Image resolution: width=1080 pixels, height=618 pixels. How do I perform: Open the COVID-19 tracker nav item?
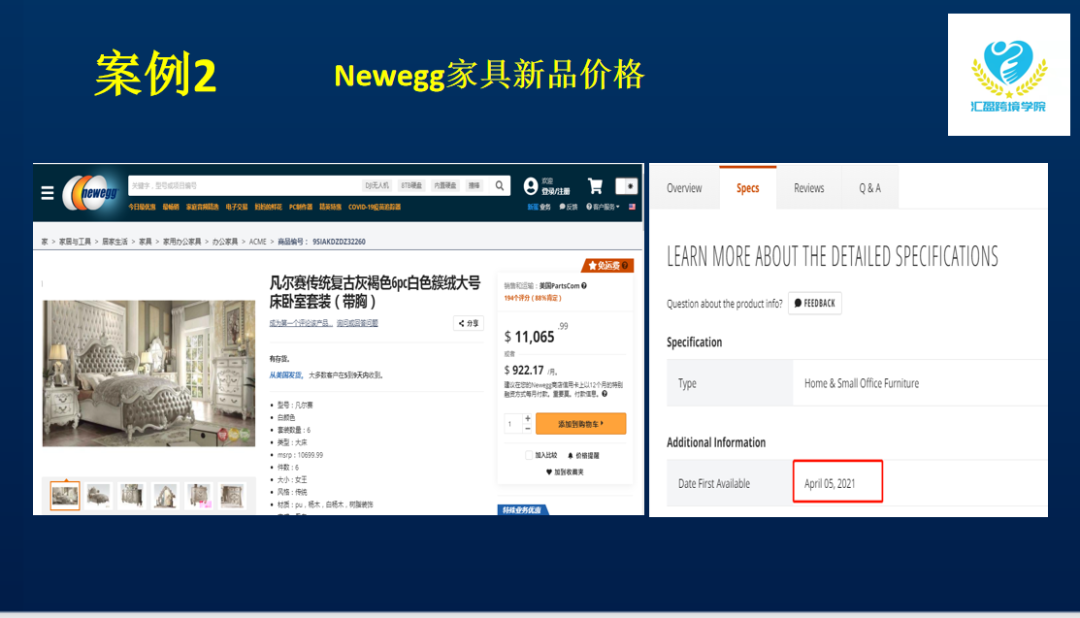tap(374, 207)
